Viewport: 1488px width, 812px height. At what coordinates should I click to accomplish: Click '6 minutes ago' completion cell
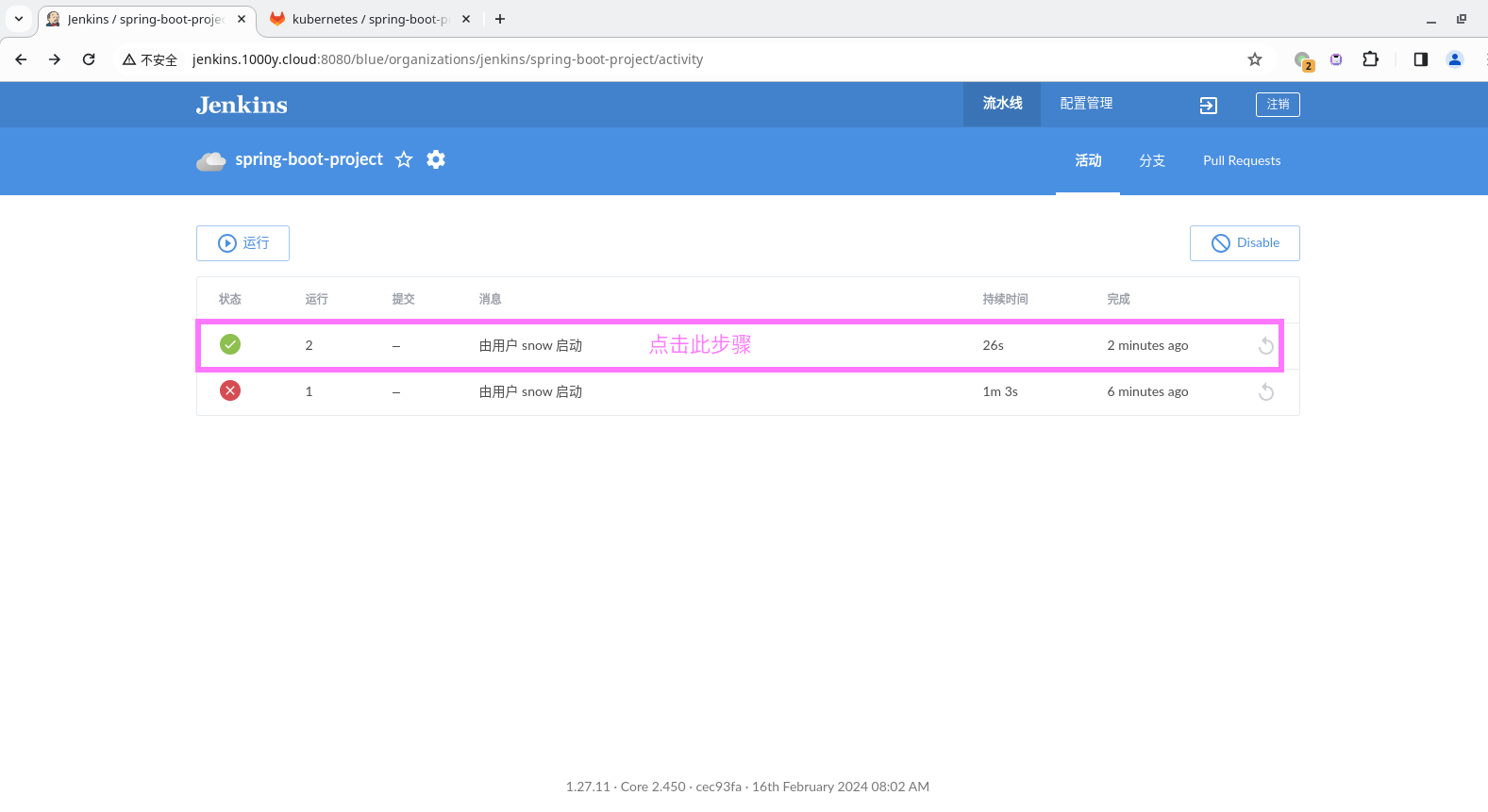click(x=1147, y=391)
